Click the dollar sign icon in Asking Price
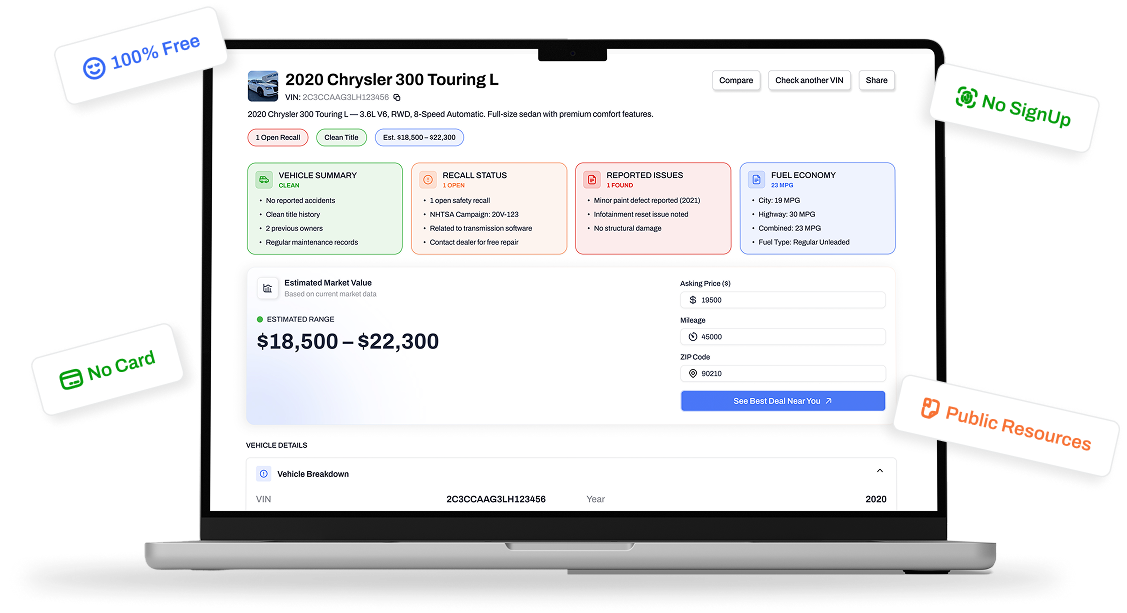 [x=693, y=300]
